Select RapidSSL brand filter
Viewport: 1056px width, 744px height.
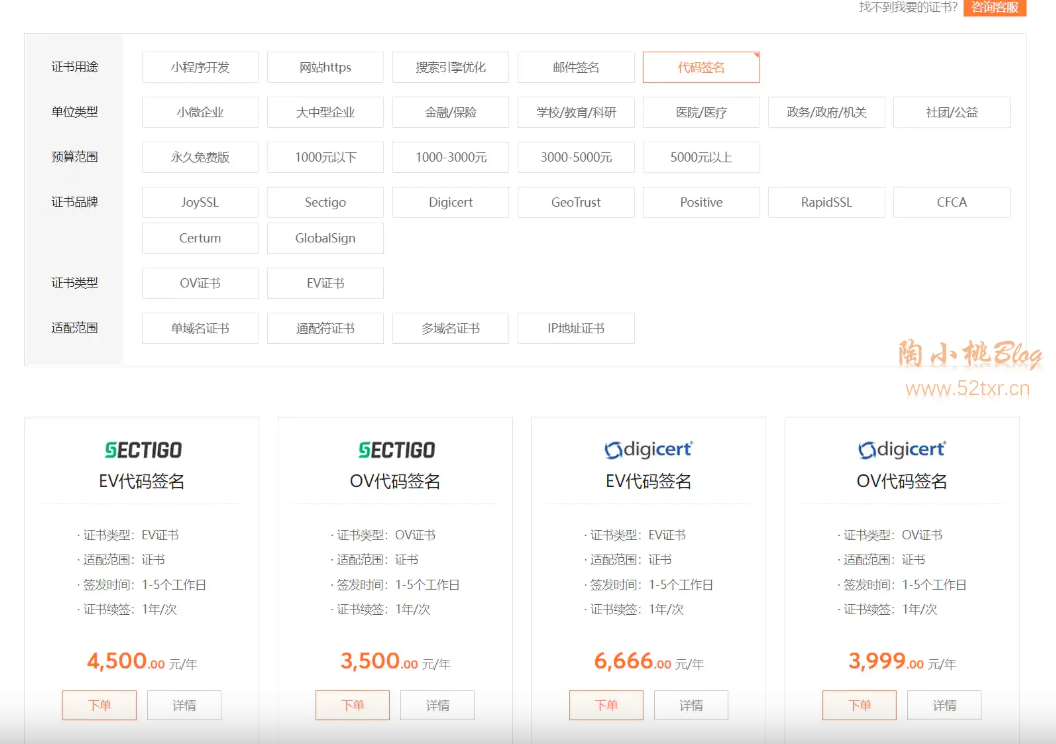click(x=826, y=203)
